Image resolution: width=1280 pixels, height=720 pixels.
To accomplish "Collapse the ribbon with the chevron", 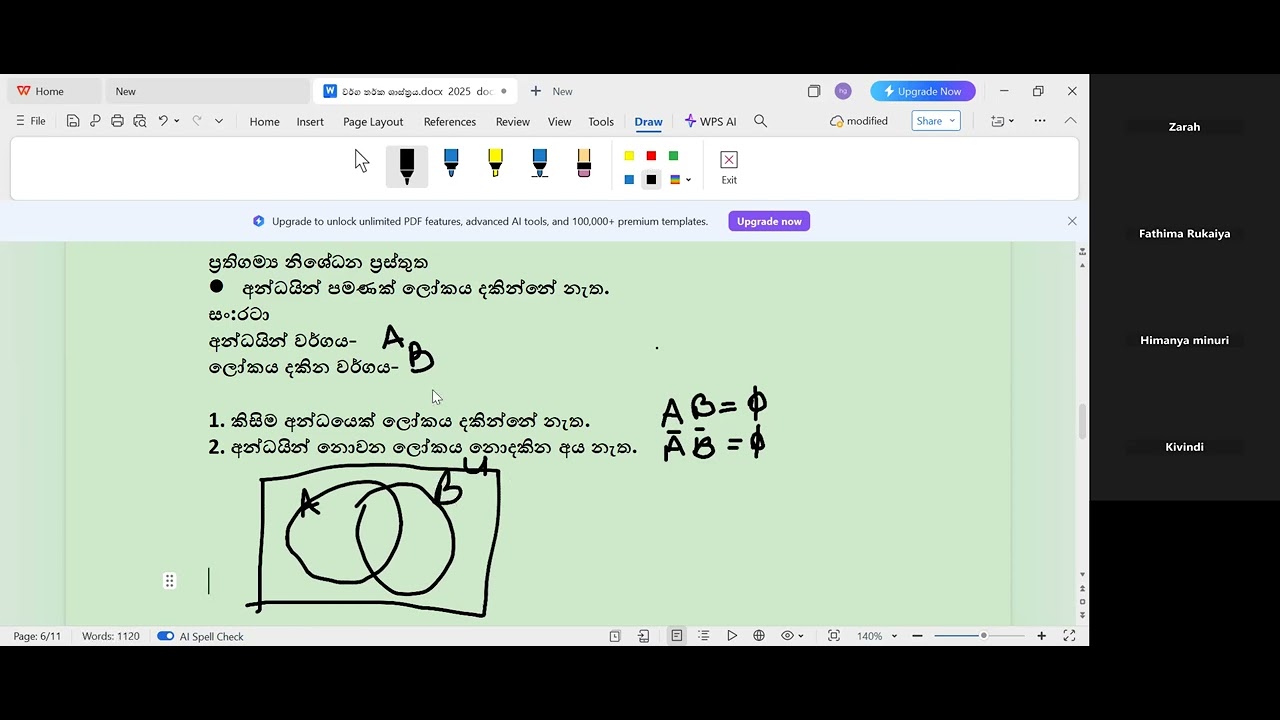I will (x=1070, y=121).
